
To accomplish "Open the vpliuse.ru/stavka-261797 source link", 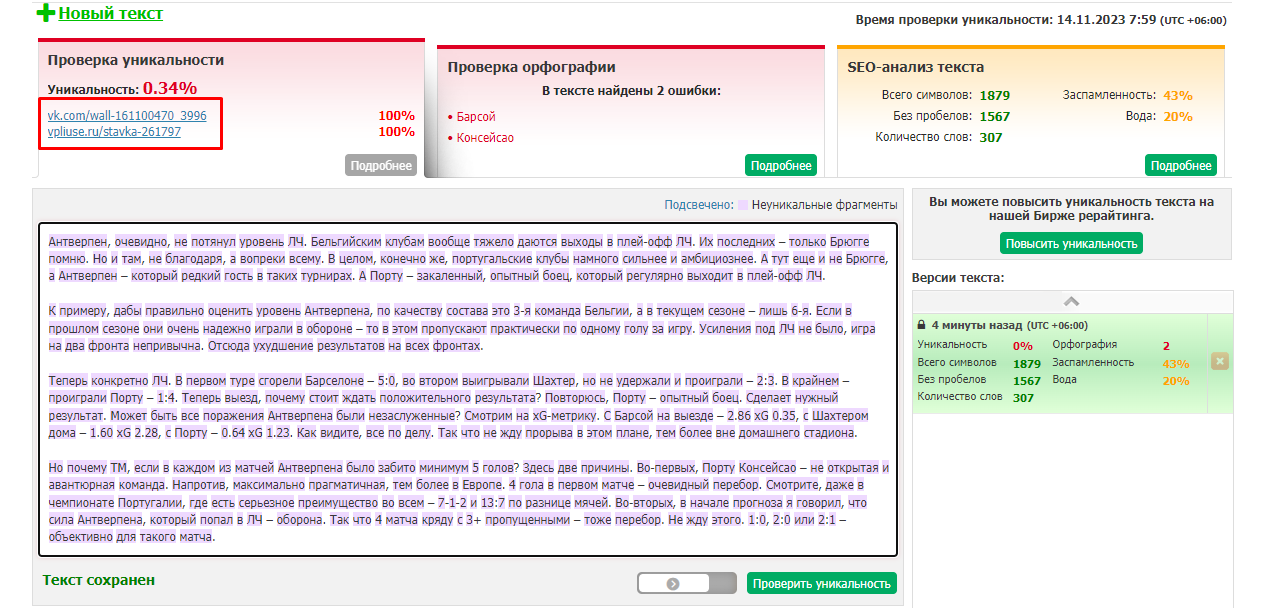I will tap(114, 132).
